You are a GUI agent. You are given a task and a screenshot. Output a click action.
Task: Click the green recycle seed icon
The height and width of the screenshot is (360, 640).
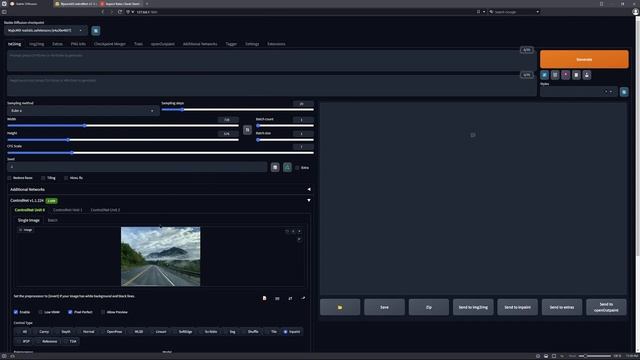pyautogui.click(x=287, y=167)
